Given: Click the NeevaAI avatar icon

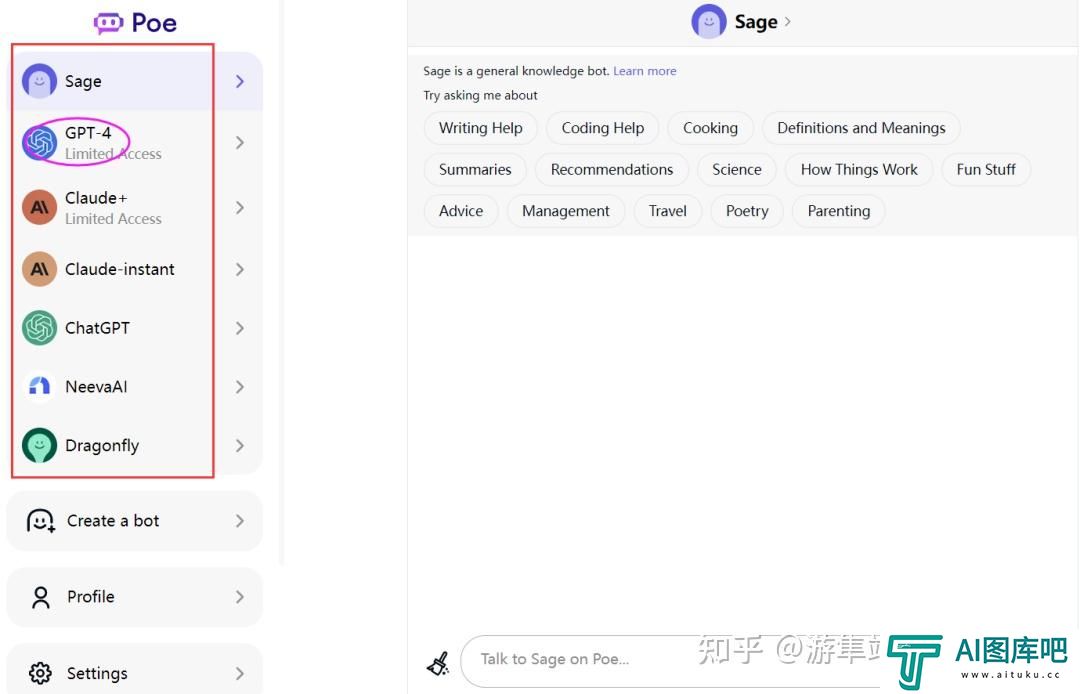Looking at the screenshot, I should click(39, 386).
